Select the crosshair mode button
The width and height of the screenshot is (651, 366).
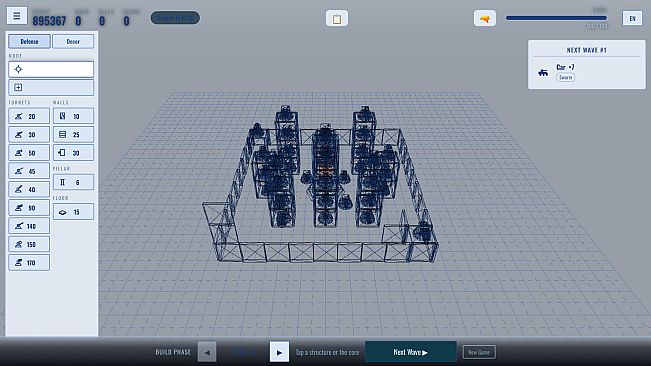[51, 69]
